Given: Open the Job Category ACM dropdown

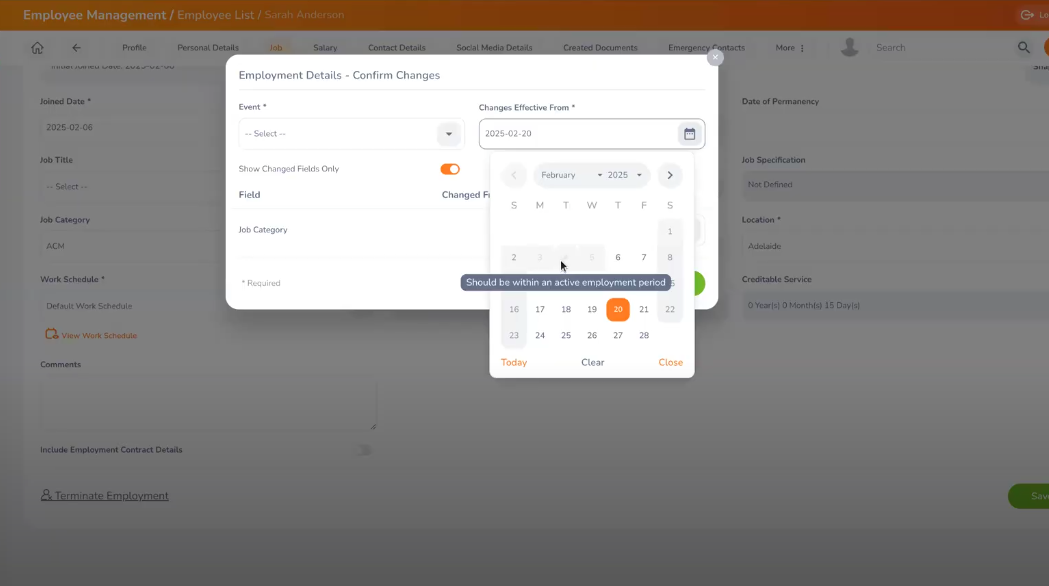Looking at the screenshot, I should pos(130,246).
